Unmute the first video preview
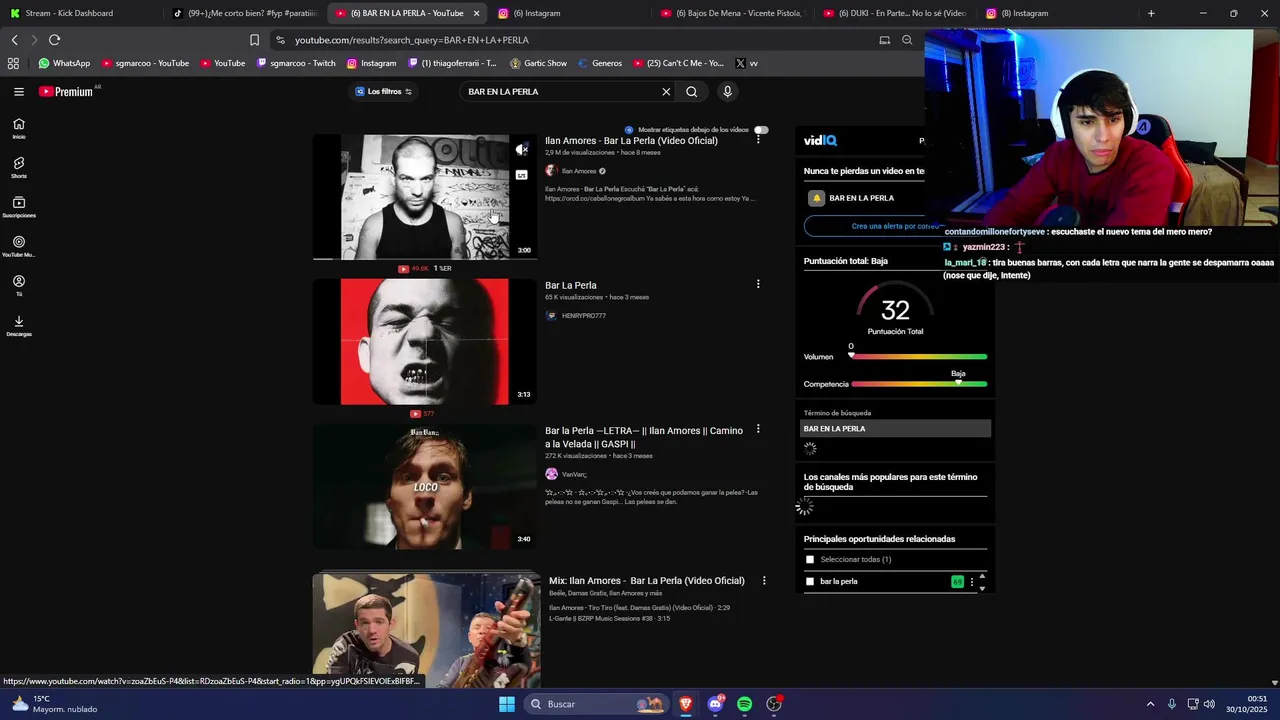This screenshot has width=1280, height=720. coord(522,149)
